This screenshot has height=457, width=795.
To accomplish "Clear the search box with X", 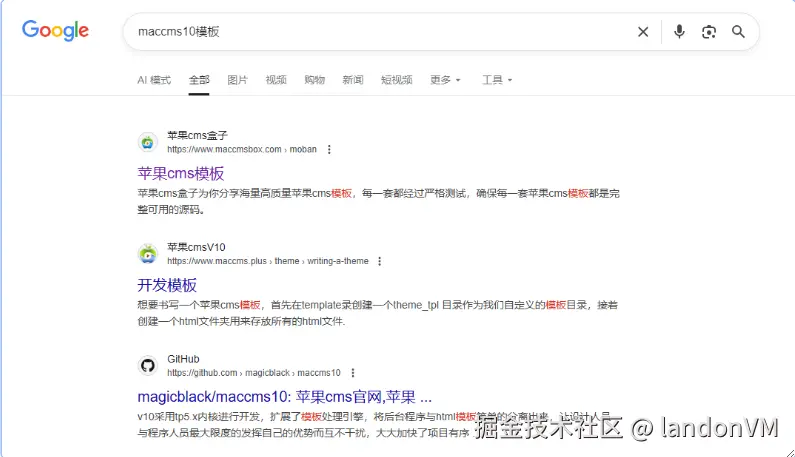I will pos(643,32).
